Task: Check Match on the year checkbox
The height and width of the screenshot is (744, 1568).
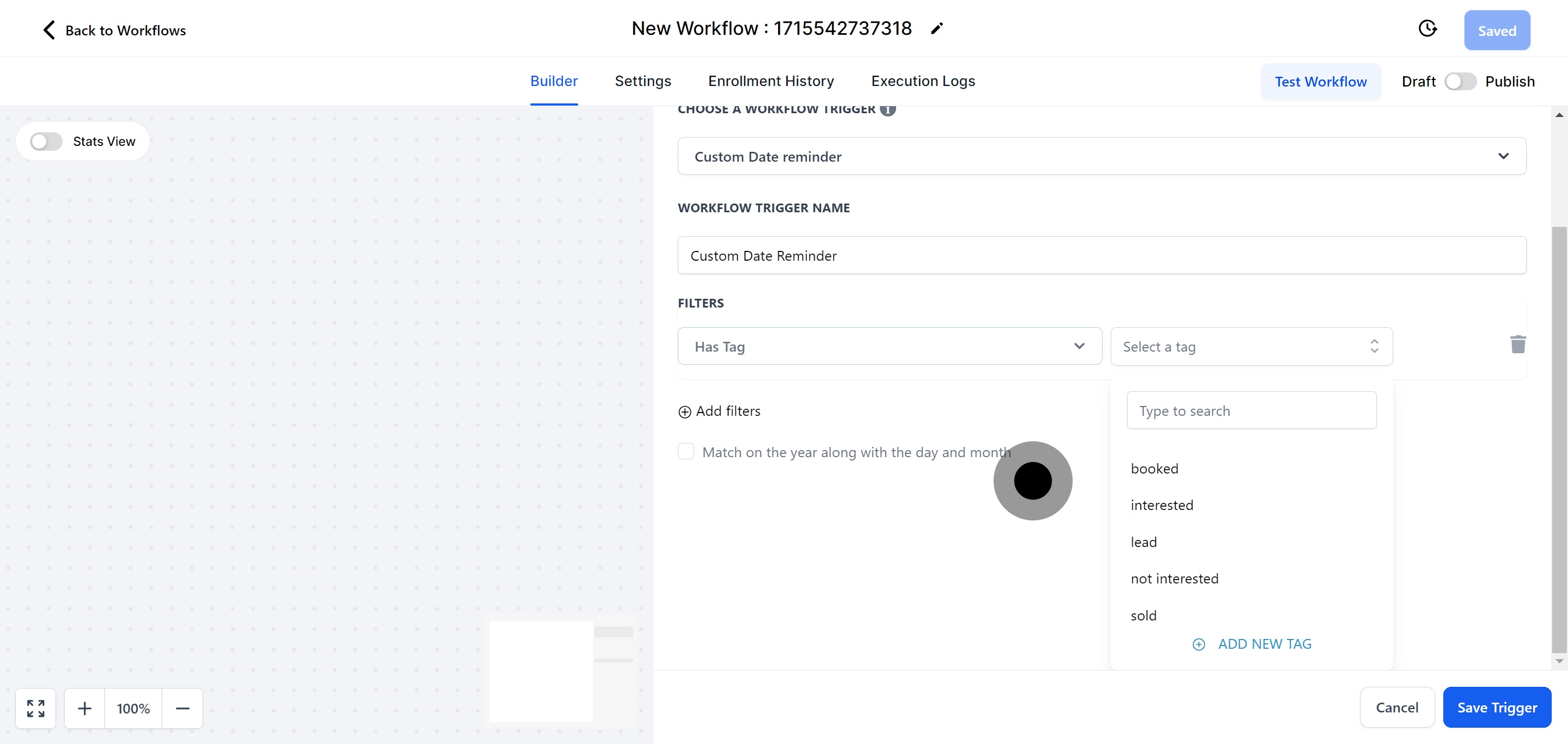Action: pos(686,451)
